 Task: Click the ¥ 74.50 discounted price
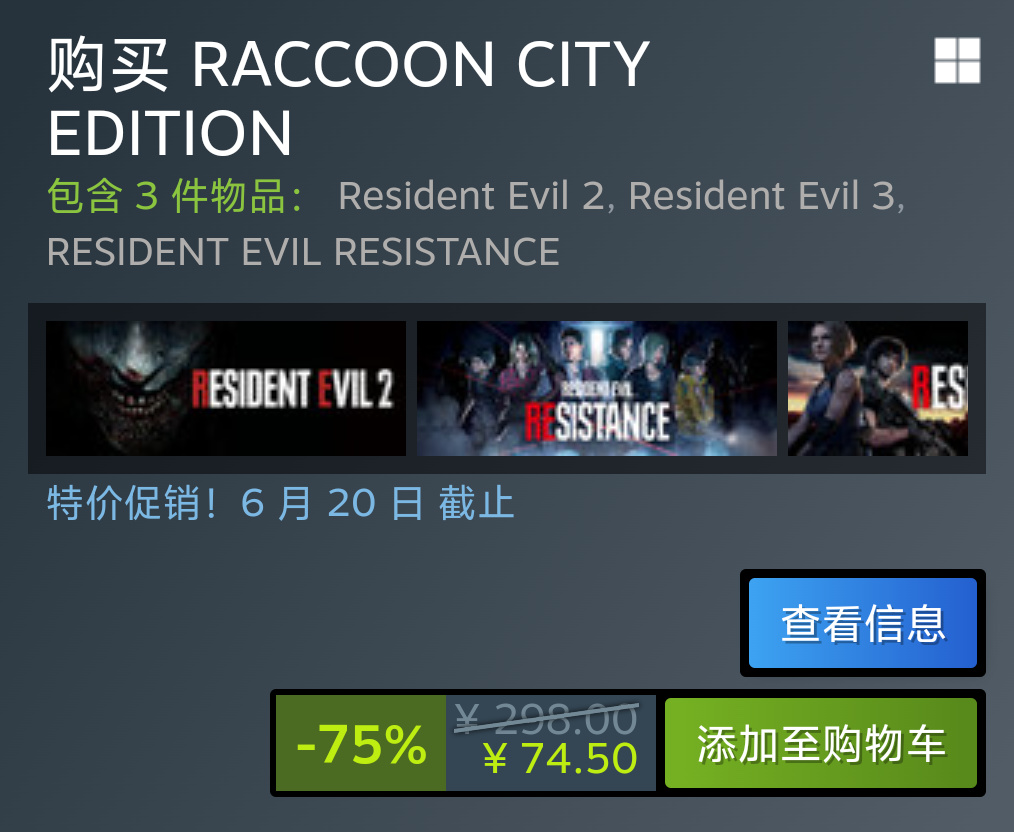click(x=560, y=758)
